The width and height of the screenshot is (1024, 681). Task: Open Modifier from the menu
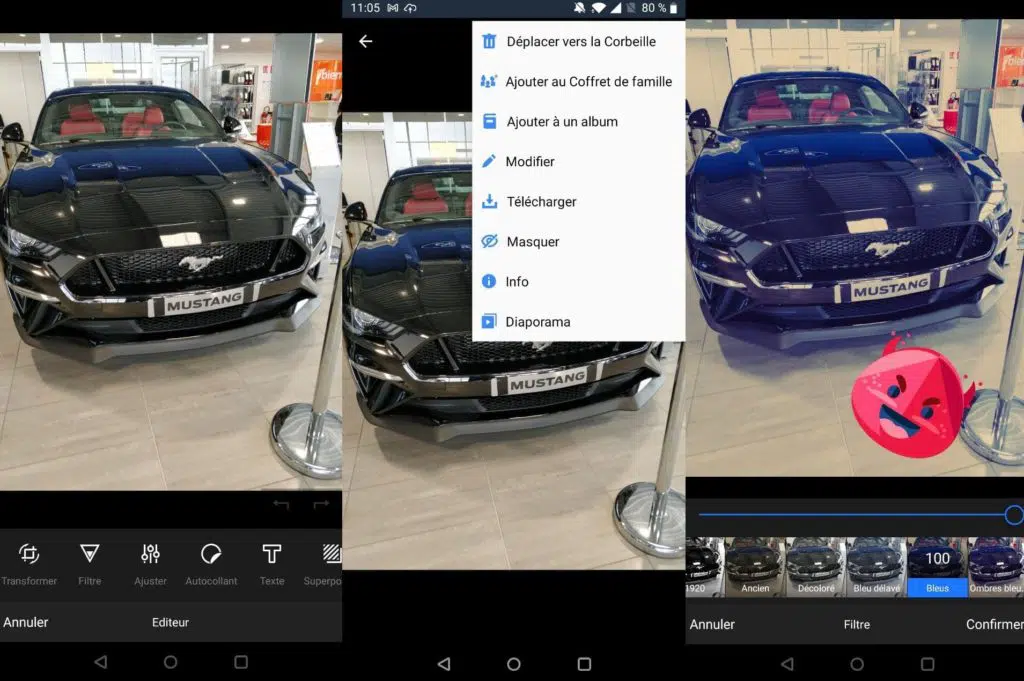[579, 161]
